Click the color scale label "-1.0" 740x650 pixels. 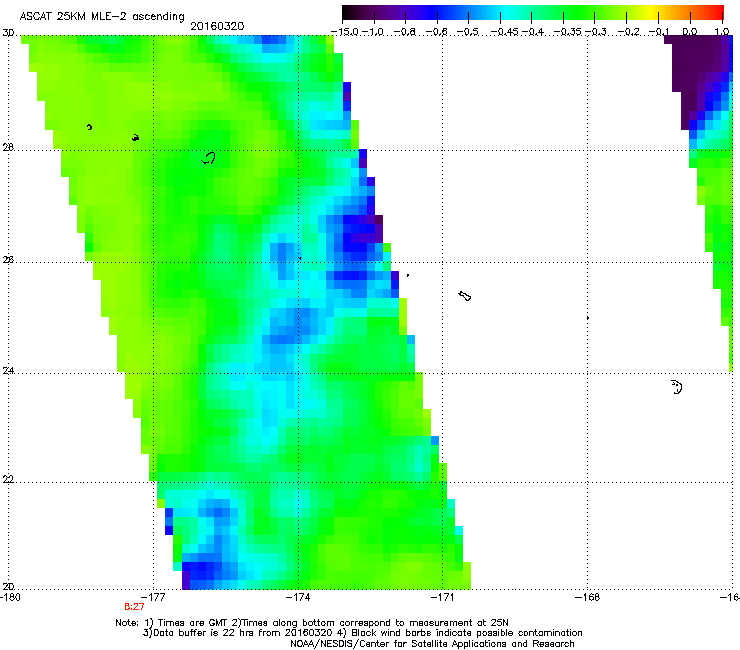(374, 32)
